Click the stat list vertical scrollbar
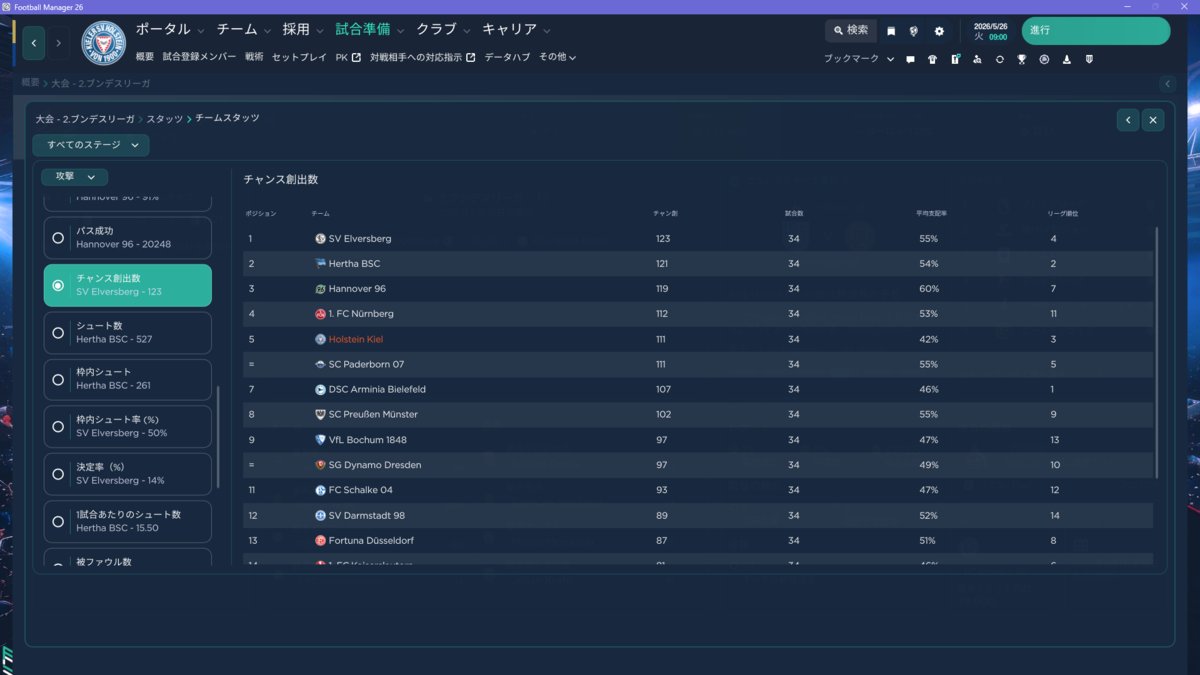1200x675 pixels. [218, 437]
